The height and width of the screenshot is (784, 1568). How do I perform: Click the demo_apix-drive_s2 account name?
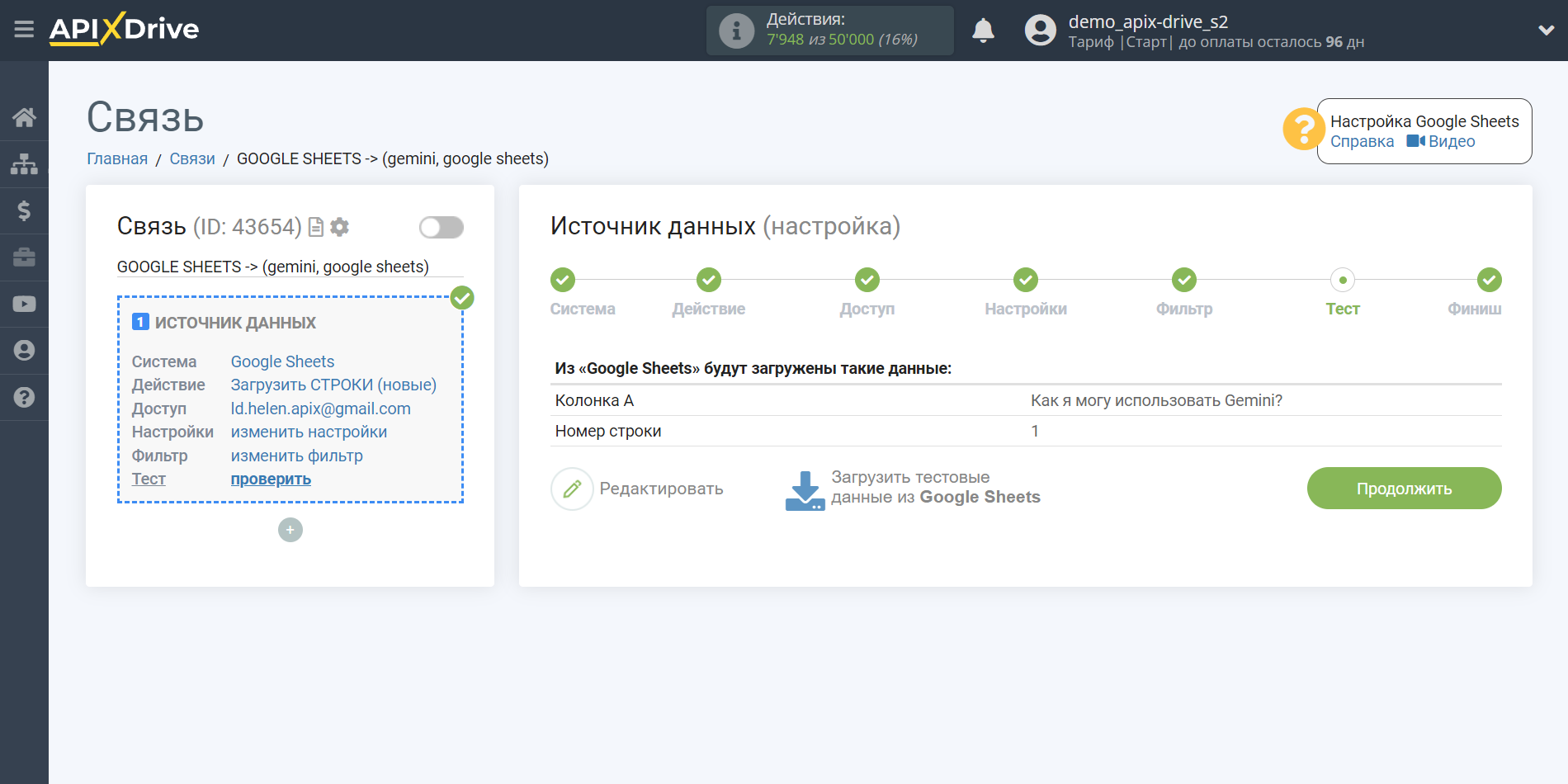click(x=1148, y=21)
